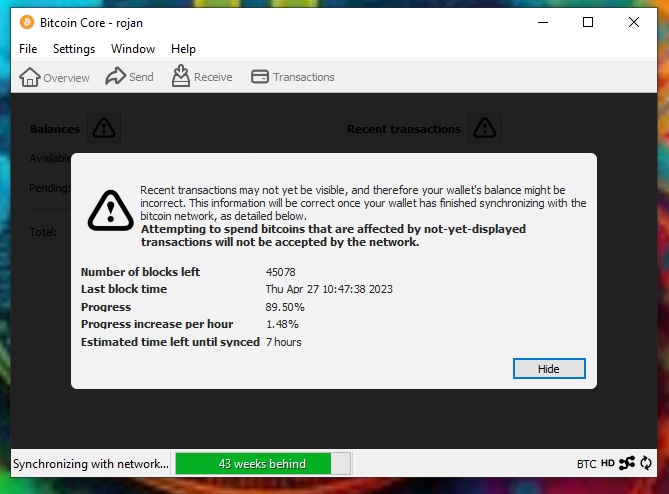
Task: Click the large warning triangle in dialog
Action: (x=111, y=211)
